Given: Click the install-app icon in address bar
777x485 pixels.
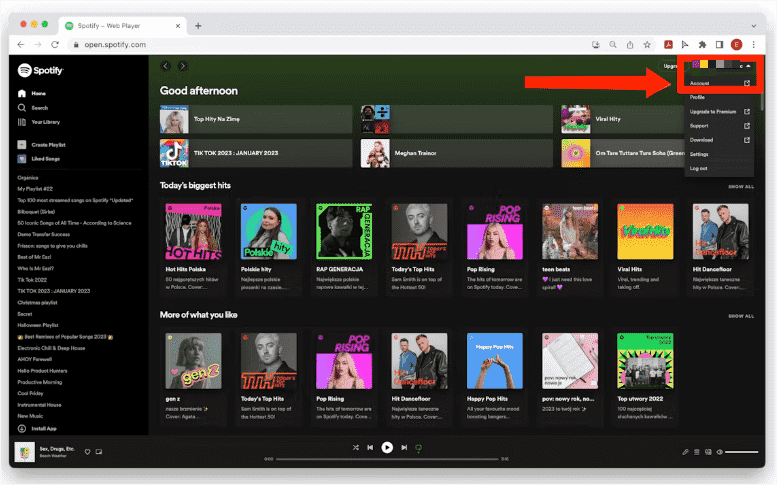Looking at the screenshot, I should tap(596, 45).
